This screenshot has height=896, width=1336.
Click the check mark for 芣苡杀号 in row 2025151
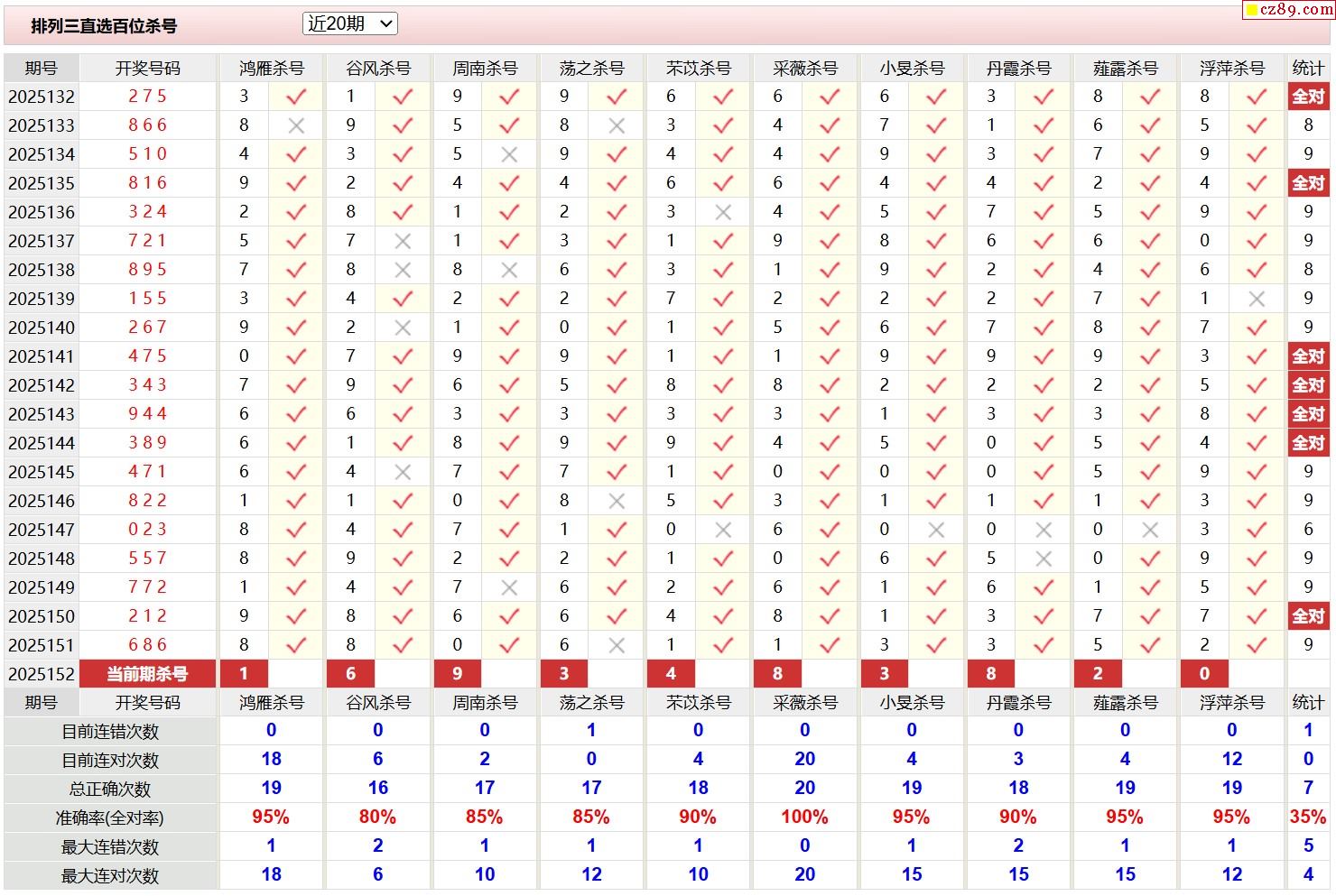point(723,645)
